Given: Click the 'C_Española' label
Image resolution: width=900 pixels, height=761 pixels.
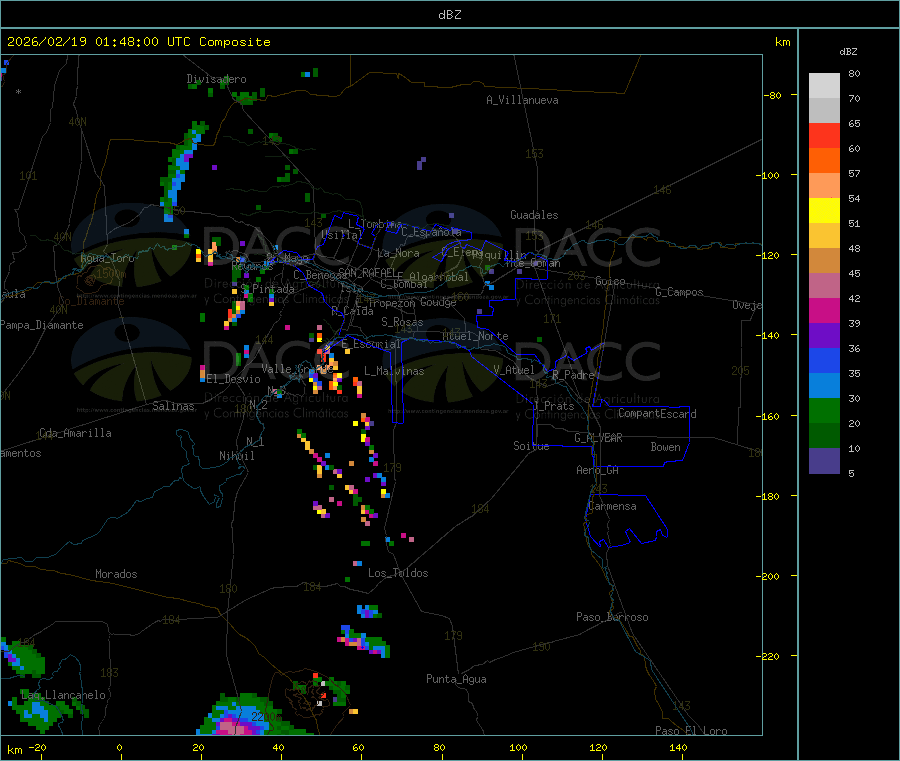Looking at the screenshot, I should (431, 232).
